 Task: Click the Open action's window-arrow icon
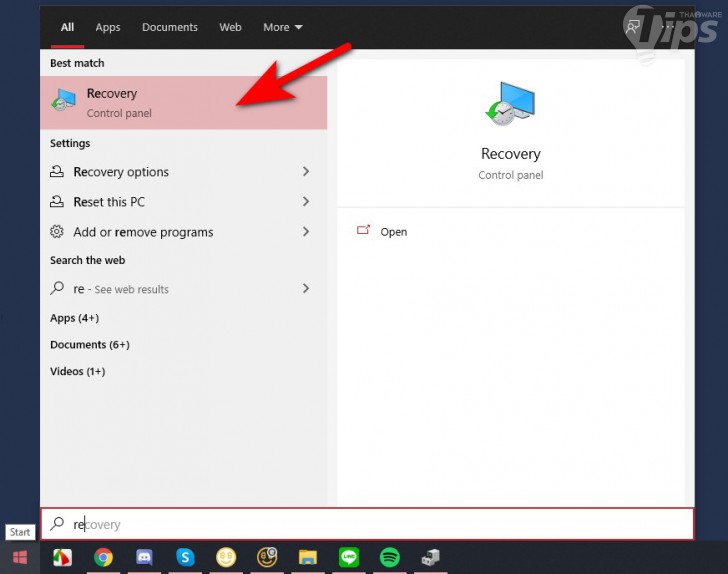pos(363,230)
